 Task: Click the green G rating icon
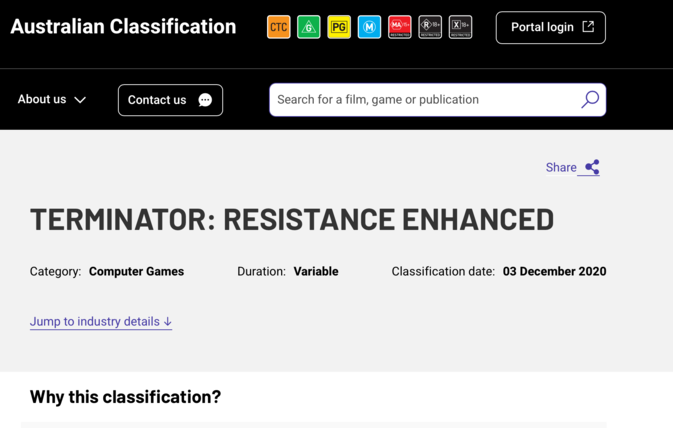pyautogui.click(x=309, y=27)
